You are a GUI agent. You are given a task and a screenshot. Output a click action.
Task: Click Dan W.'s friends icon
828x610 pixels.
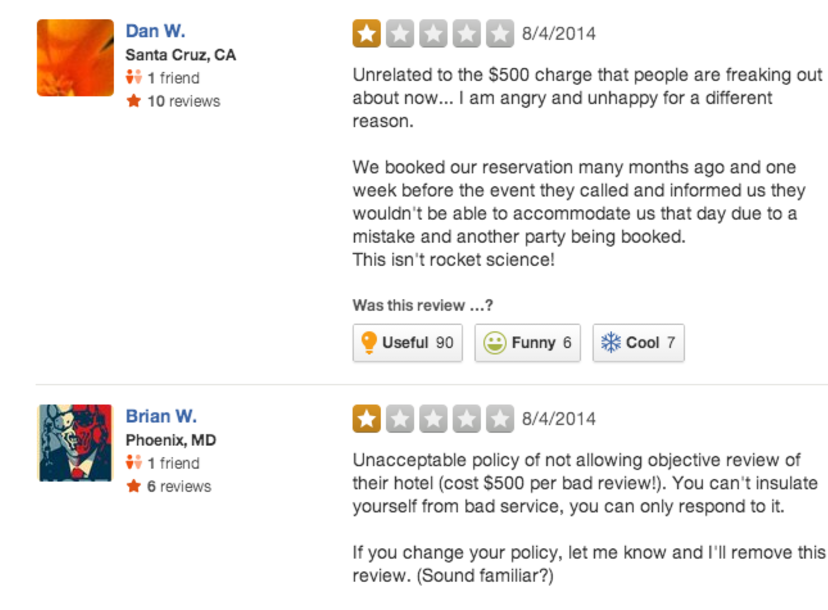point(133,78)
